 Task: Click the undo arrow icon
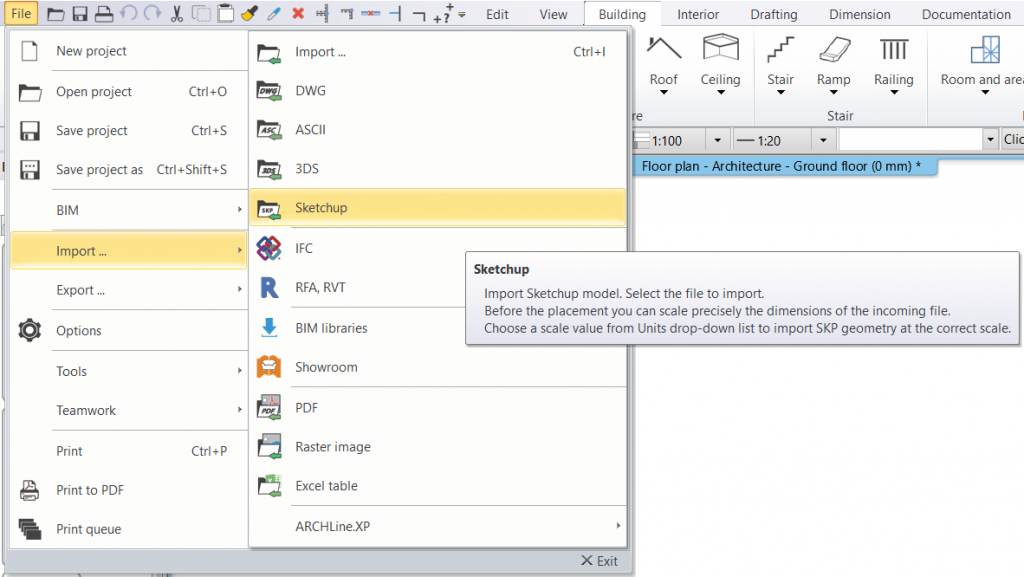pyautogui.click(x=129, y=14)
